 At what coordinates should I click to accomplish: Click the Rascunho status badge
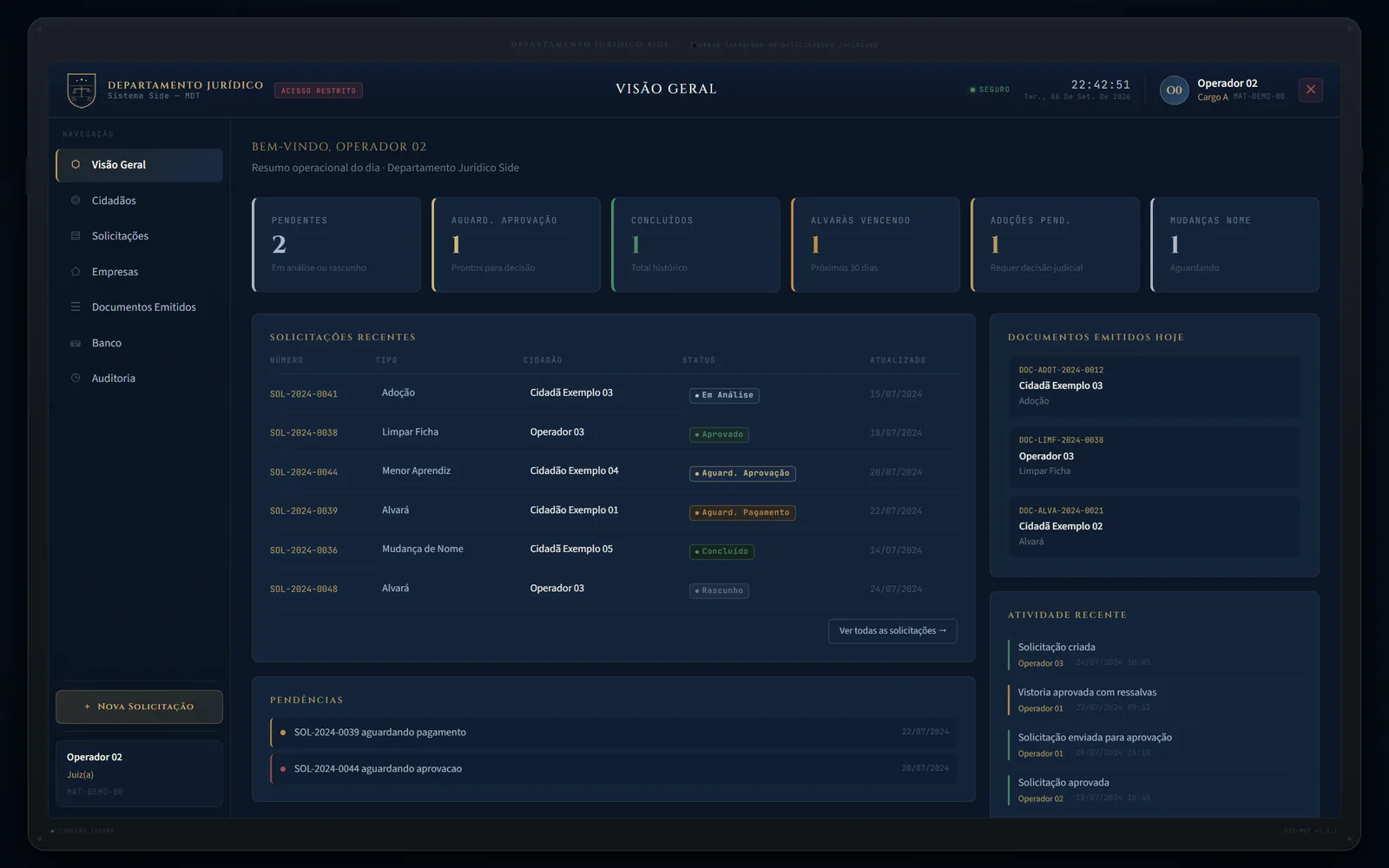point(719,590)
